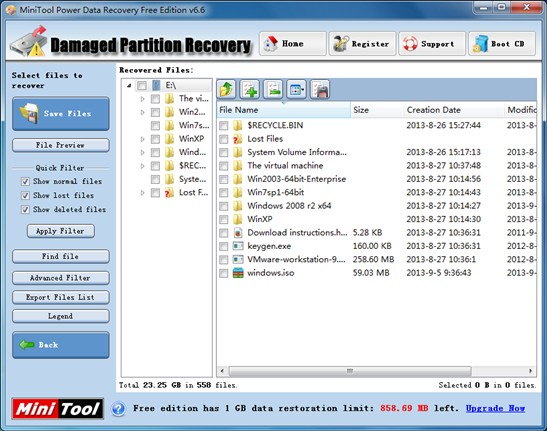Expand the Wind... tree folder

point(142,153)
